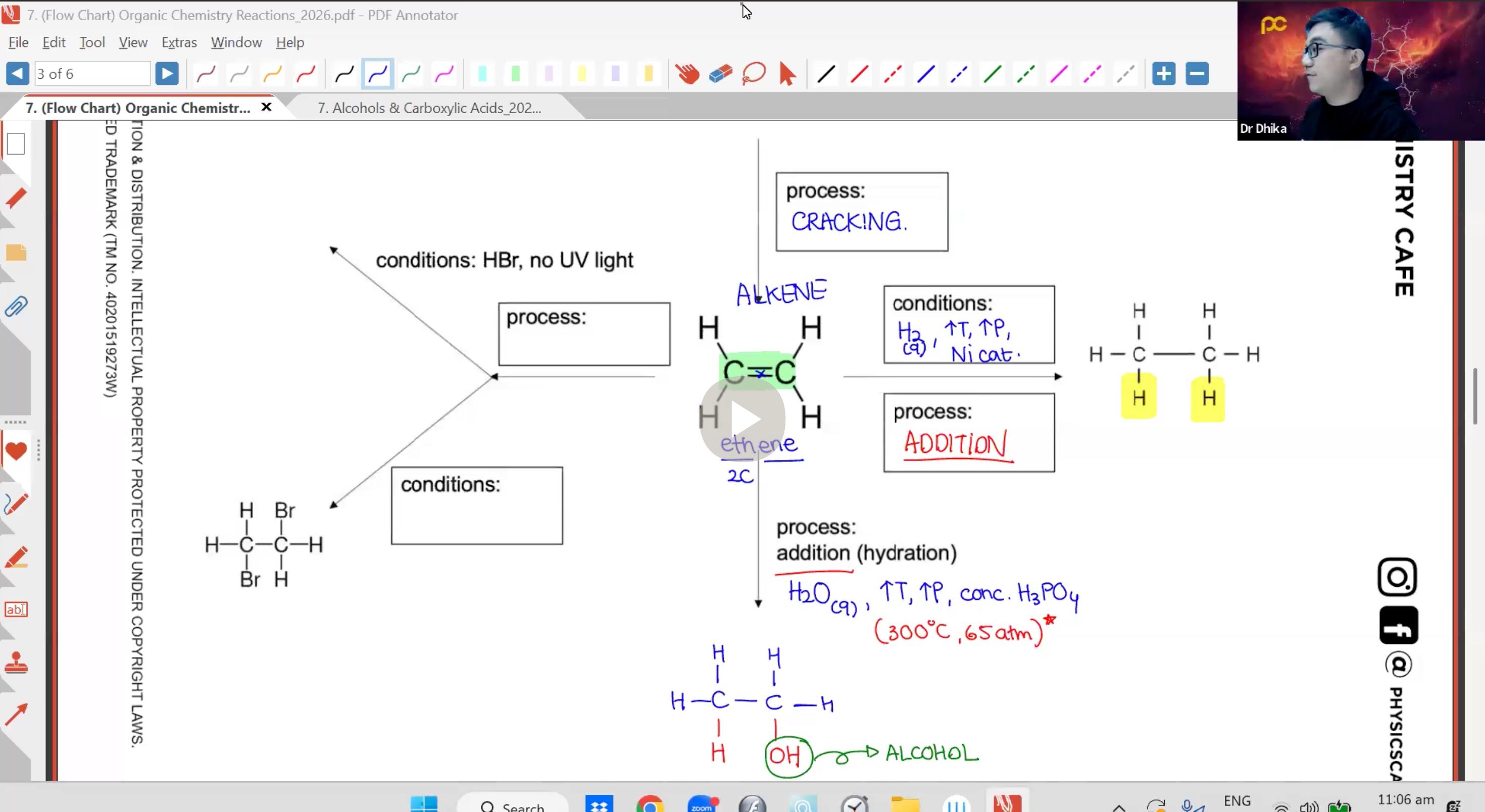
Task: Select the dashed green line tool
Action: point(1025,74)
